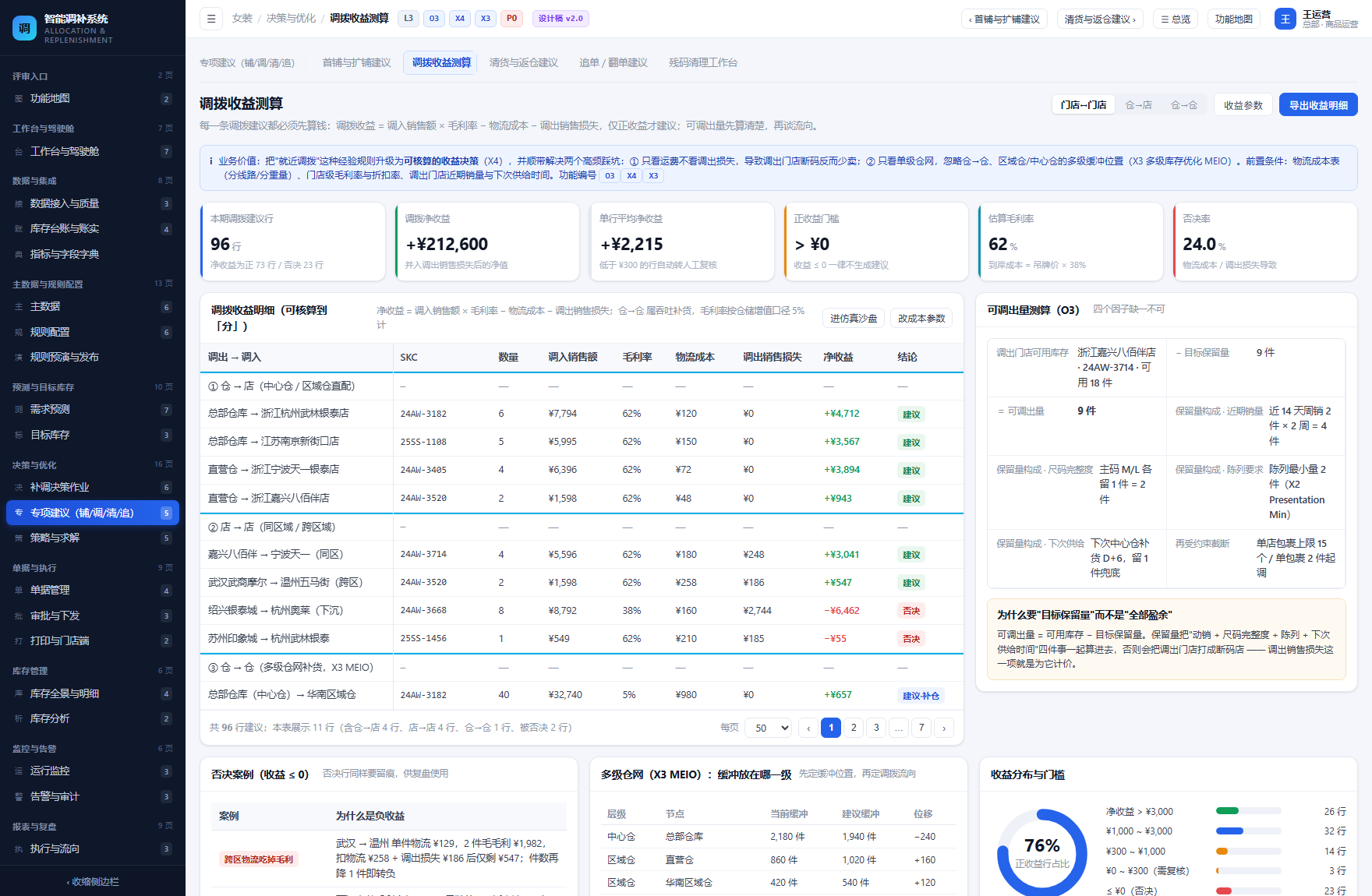Switch to 清货与返仓建议 tab
This screenshot has height=896, width=1372.
tap(523, 62)
